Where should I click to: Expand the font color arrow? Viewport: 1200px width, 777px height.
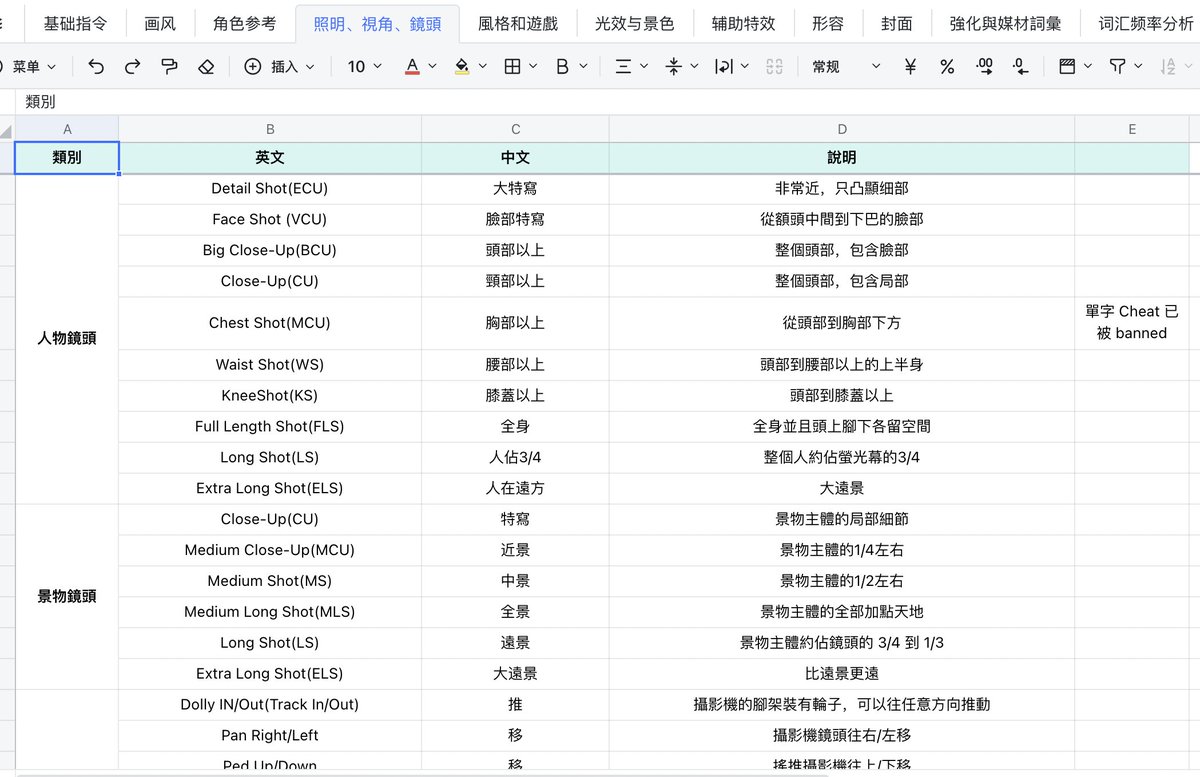click(433, 67)
